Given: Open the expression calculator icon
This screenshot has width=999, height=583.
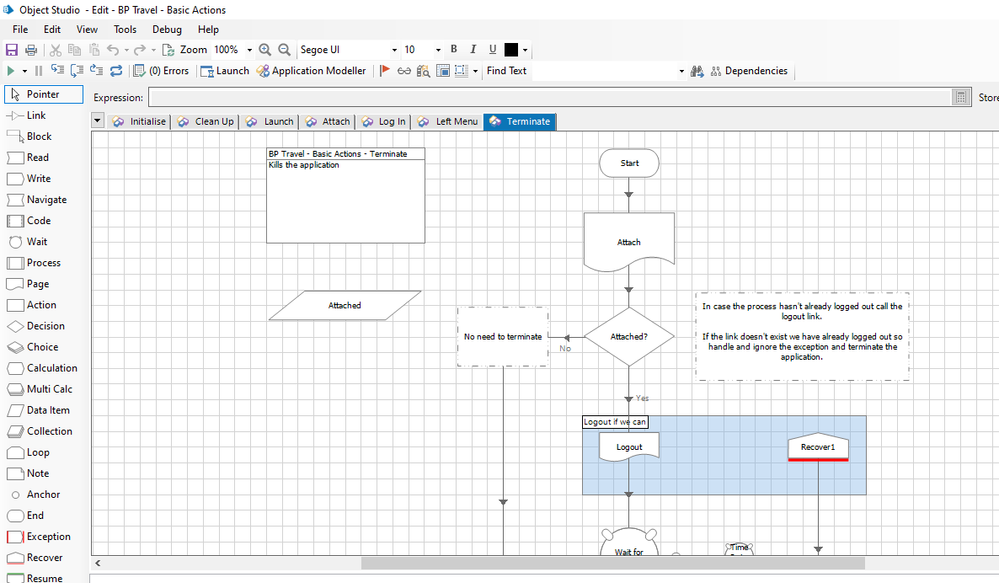Looking at the screenshot, I should coord(961,97).
